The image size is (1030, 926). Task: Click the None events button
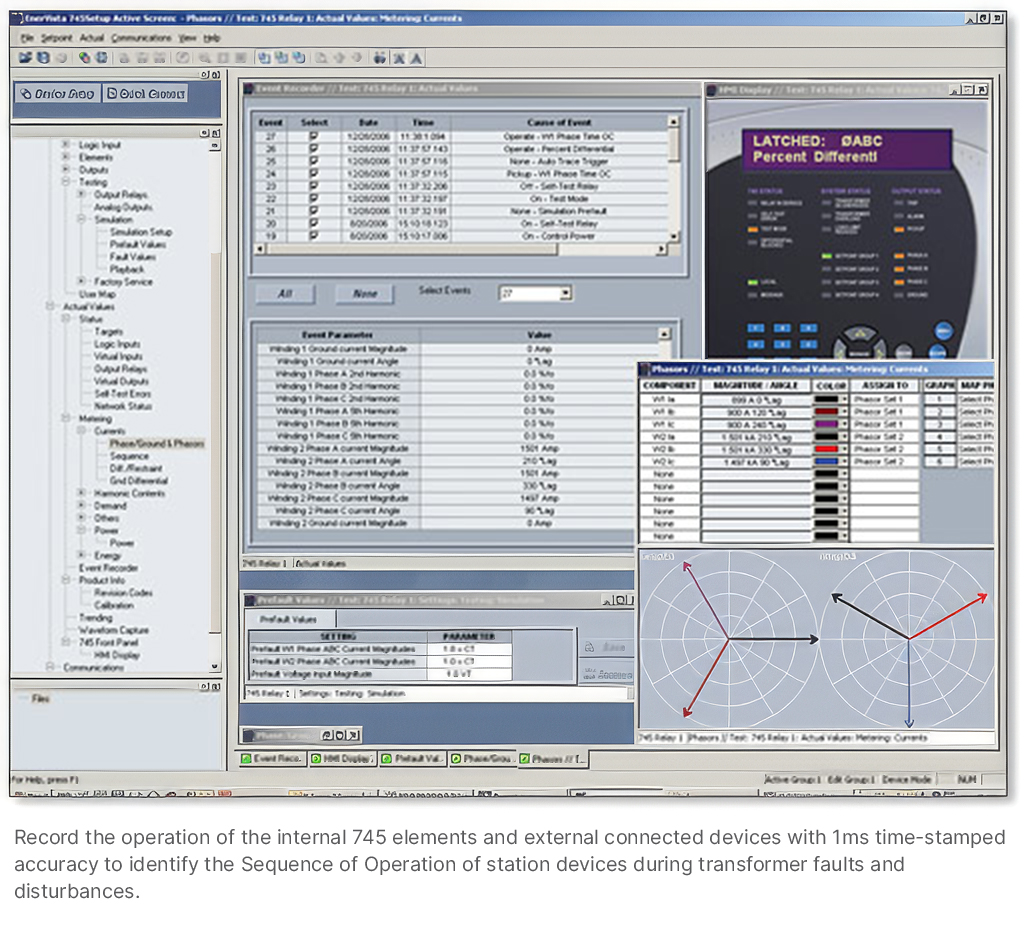365,294
